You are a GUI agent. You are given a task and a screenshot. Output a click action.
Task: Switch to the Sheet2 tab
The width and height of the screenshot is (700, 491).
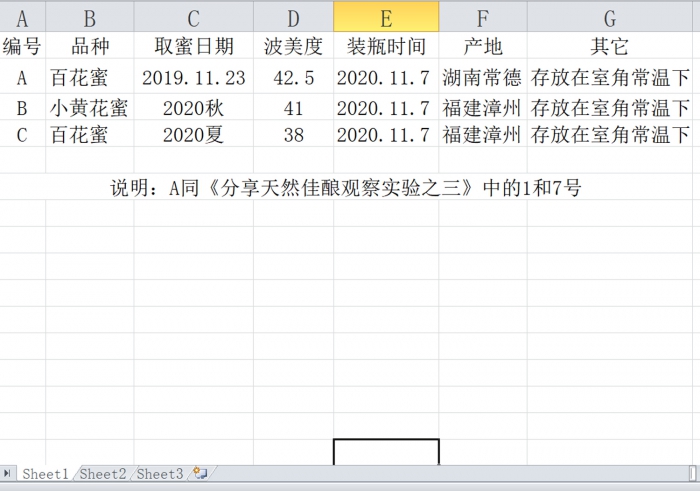coord(103,474)
